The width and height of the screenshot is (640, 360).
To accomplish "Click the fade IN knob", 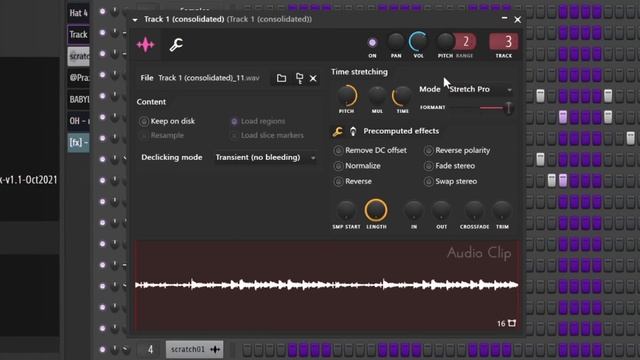I will [x=414, y=210].
